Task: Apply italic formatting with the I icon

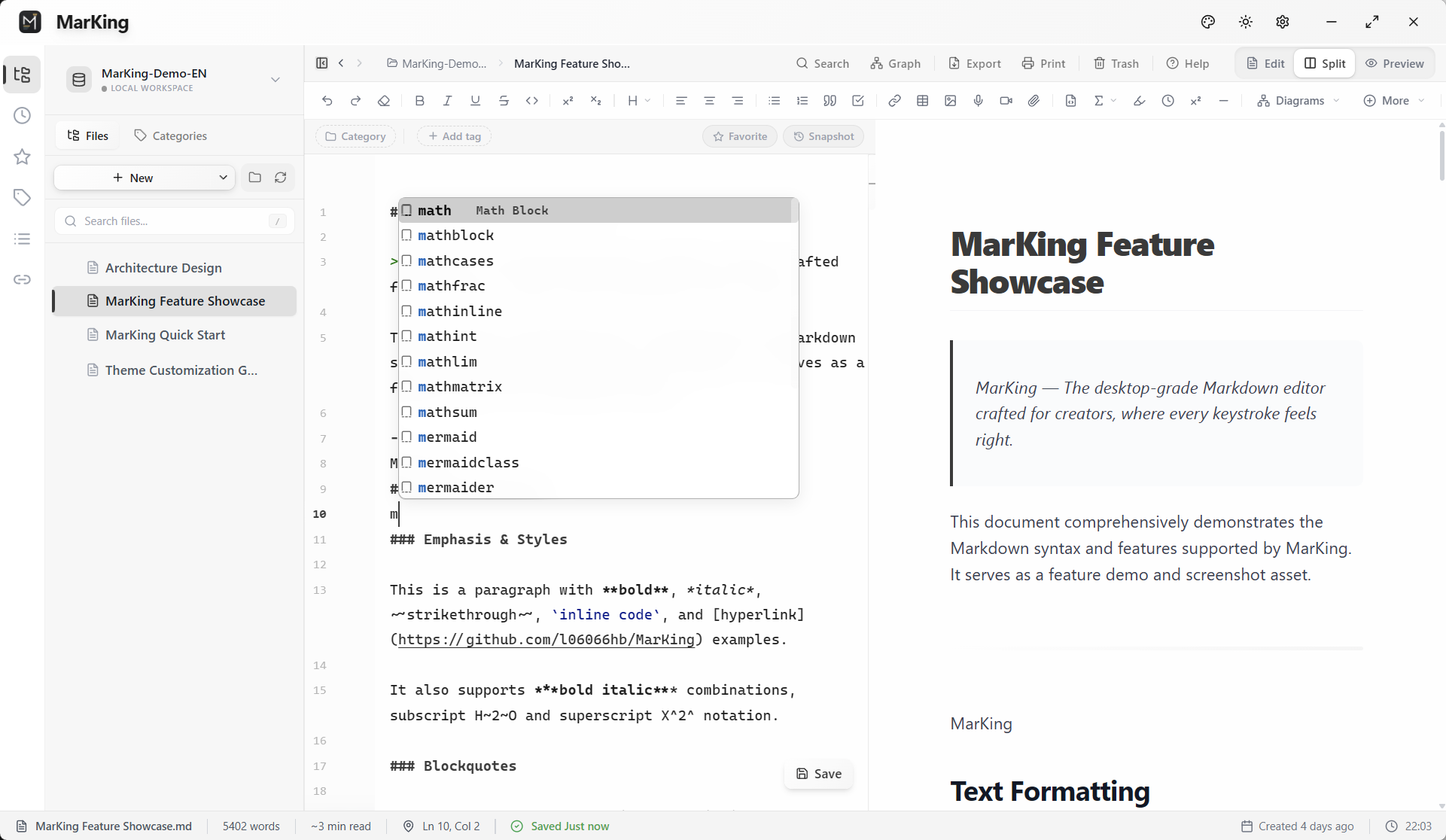Action: click(x=447, y=101)
